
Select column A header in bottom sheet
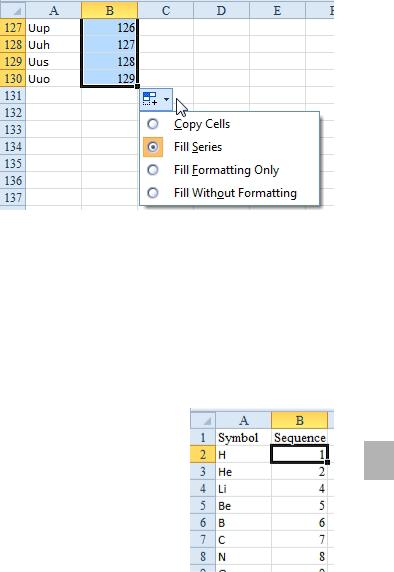243,420
